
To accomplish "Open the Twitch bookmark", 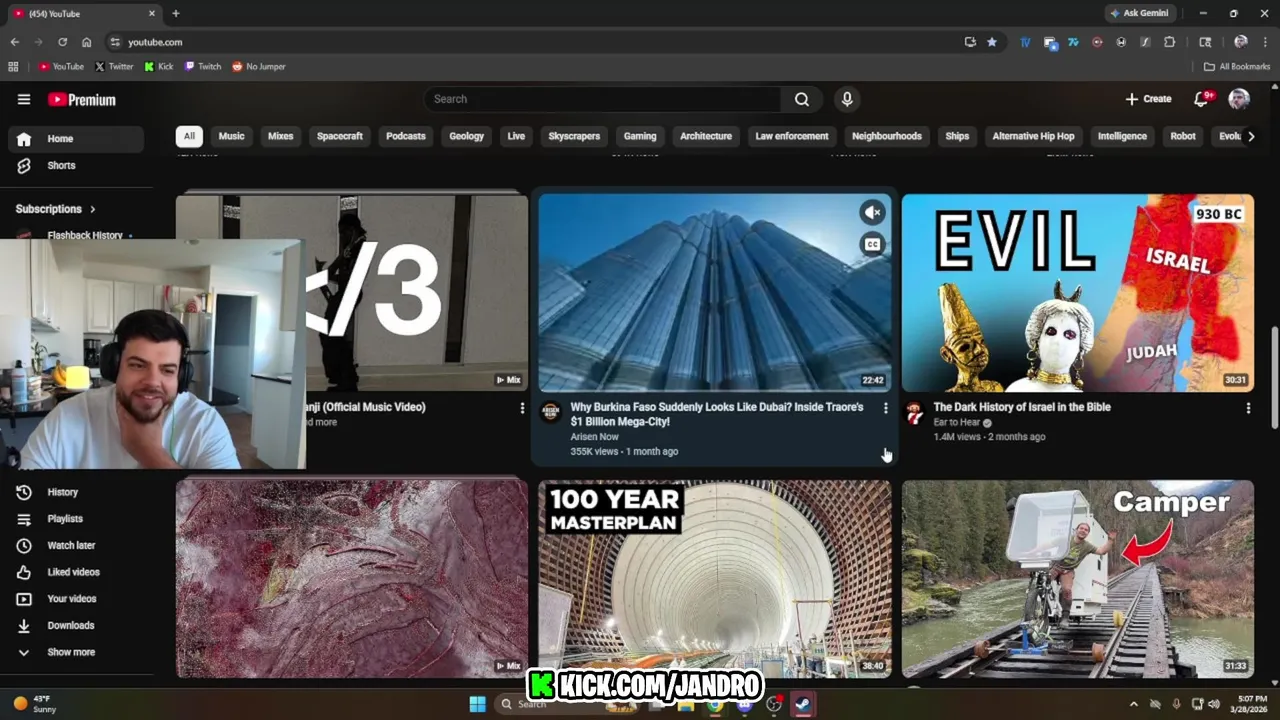I will point(203,67).
